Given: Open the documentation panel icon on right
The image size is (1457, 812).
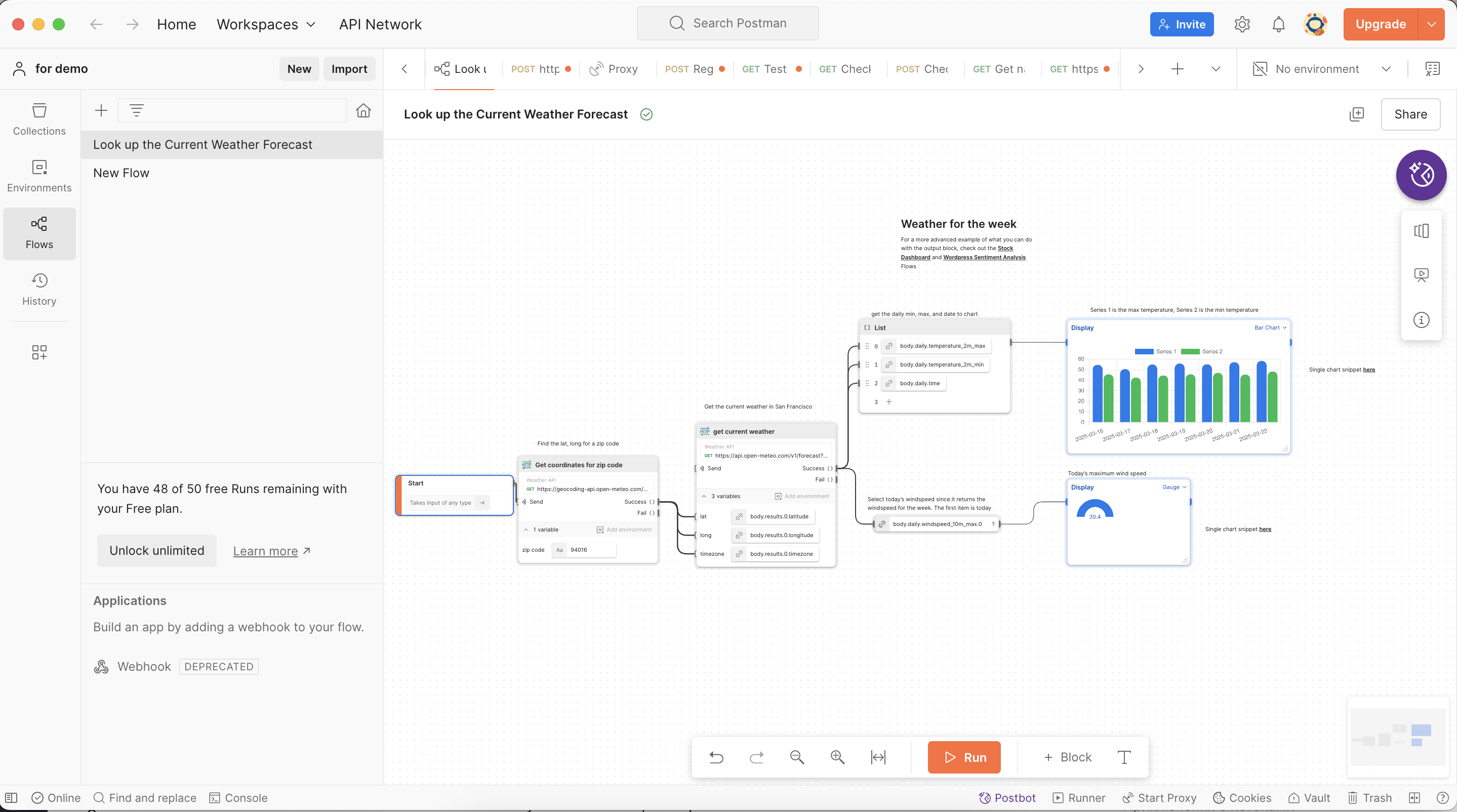Looking at the screenshot, I should click(x=1421, y=231).
